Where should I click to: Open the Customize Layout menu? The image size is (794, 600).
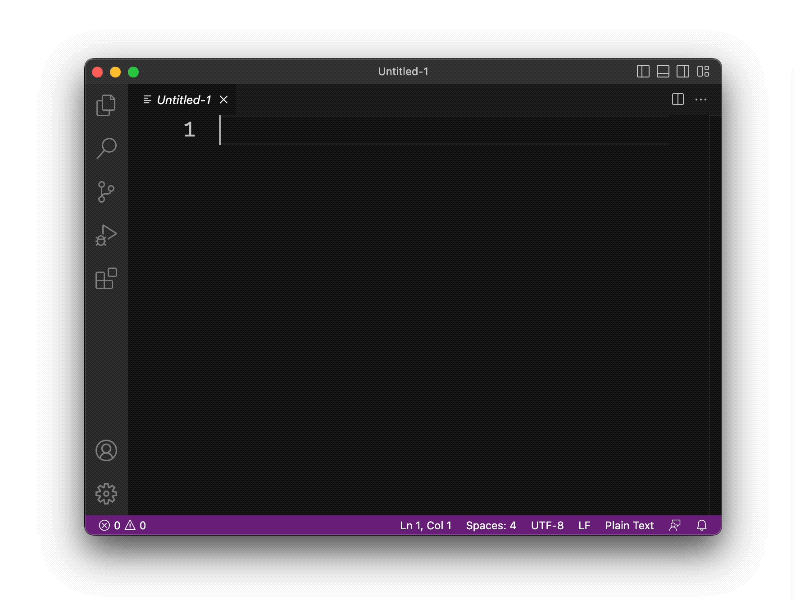coord(703,72)
